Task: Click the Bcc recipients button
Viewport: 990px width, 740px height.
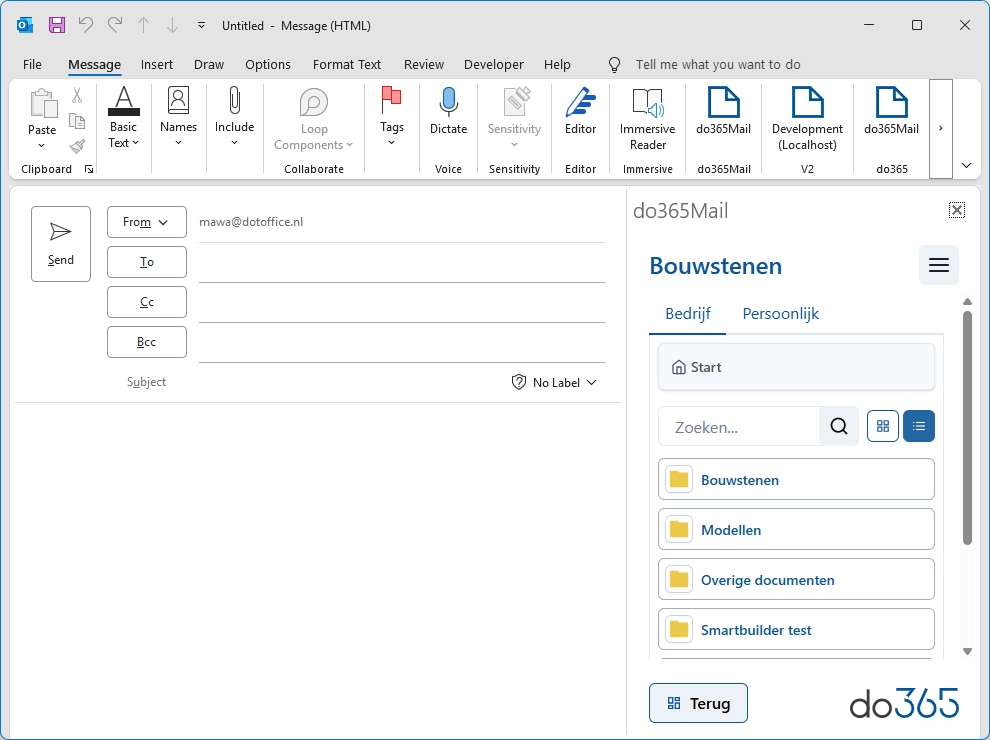Action: click(146, 342)
